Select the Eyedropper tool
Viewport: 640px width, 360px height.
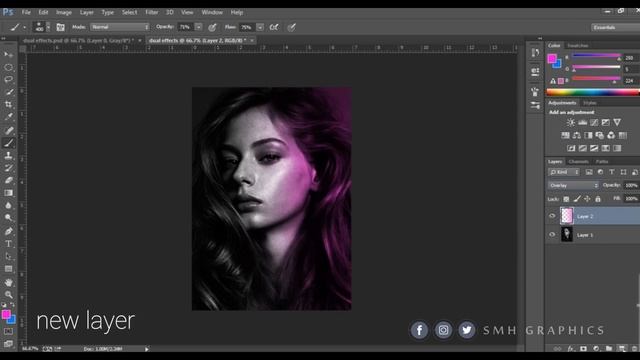tap(8, 117)
